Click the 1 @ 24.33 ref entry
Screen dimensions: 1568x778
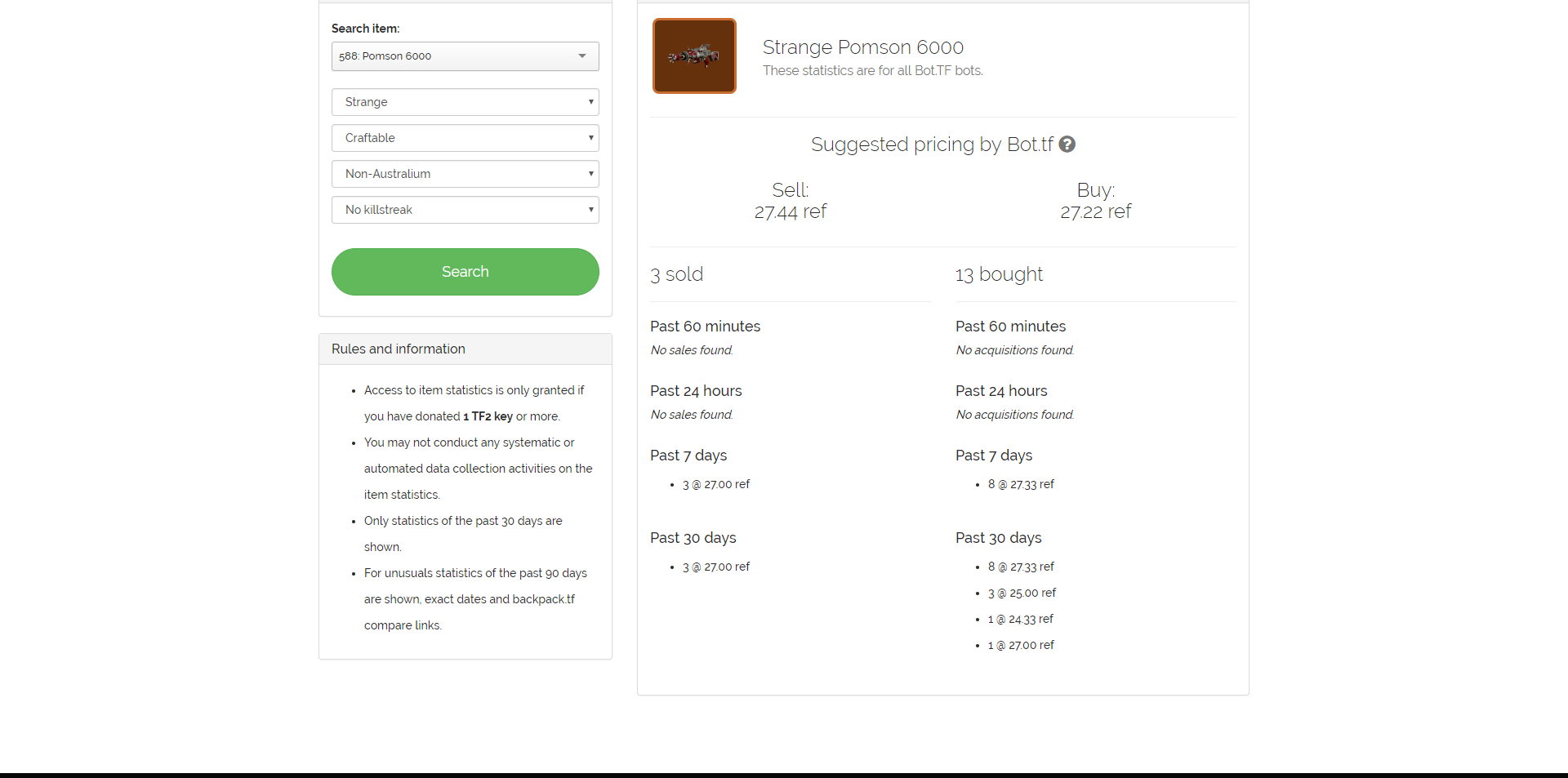[1021, 619]
